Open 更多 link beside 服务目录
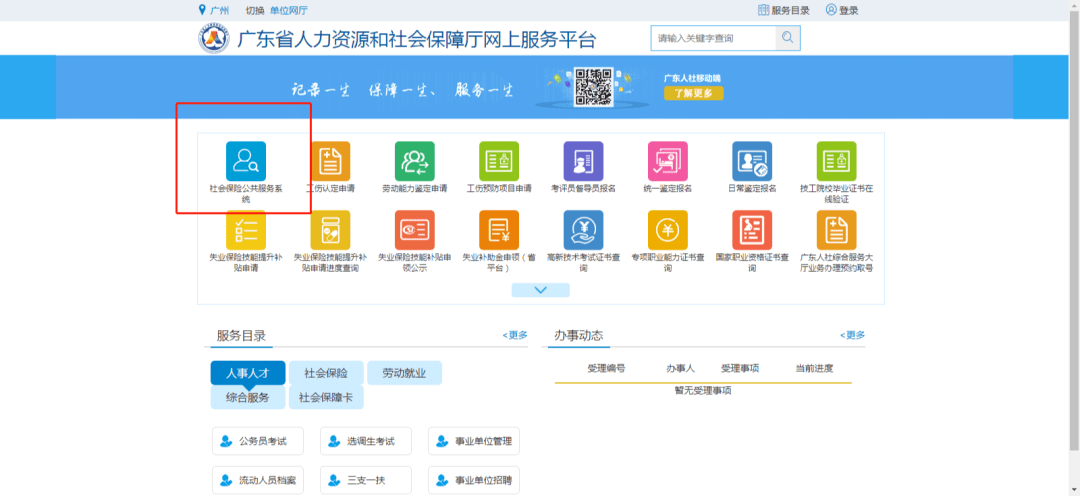The image size is (1080, 496). click(x=515, y=336)
